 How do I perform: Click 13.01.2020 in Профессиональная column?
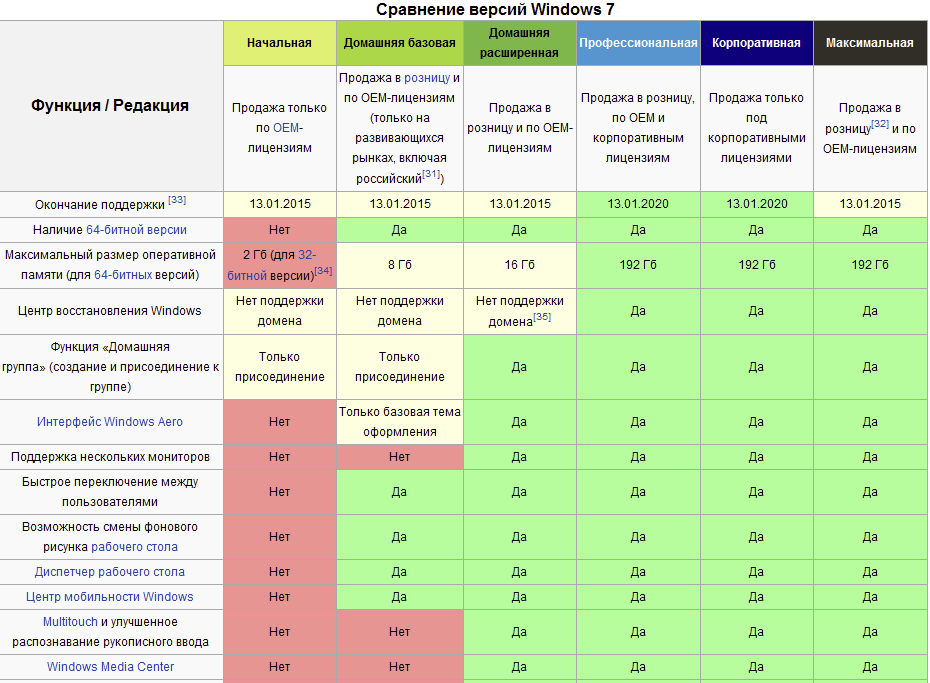coord(638,204)
